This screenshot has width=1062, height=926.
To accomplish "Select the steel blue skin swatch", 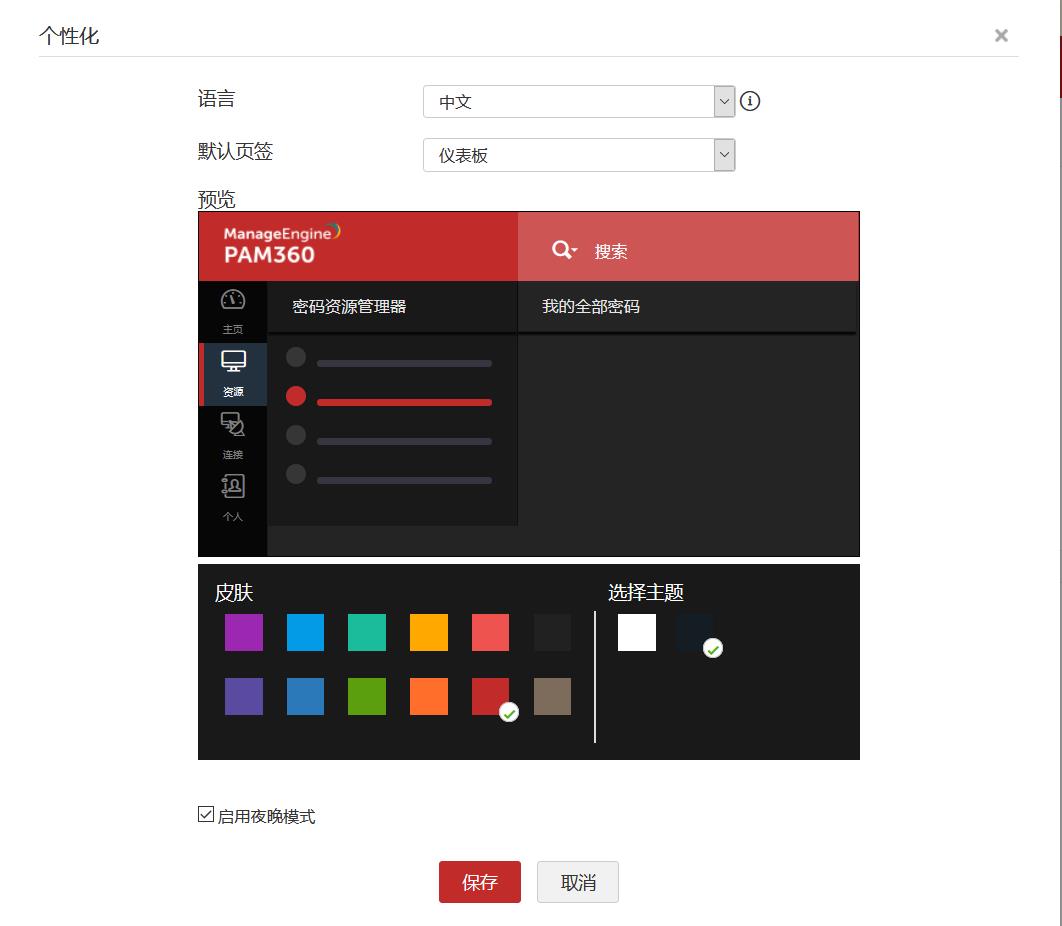I will (305, 696).
